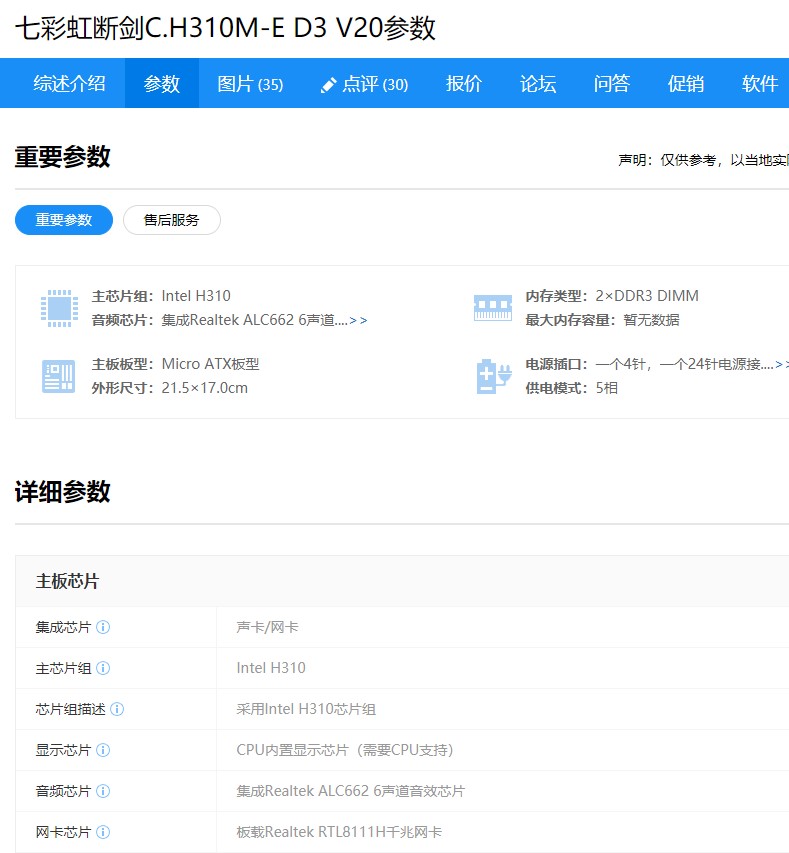
Task: Click info icon next to 芯片组描述
Action: pos(117,709)
